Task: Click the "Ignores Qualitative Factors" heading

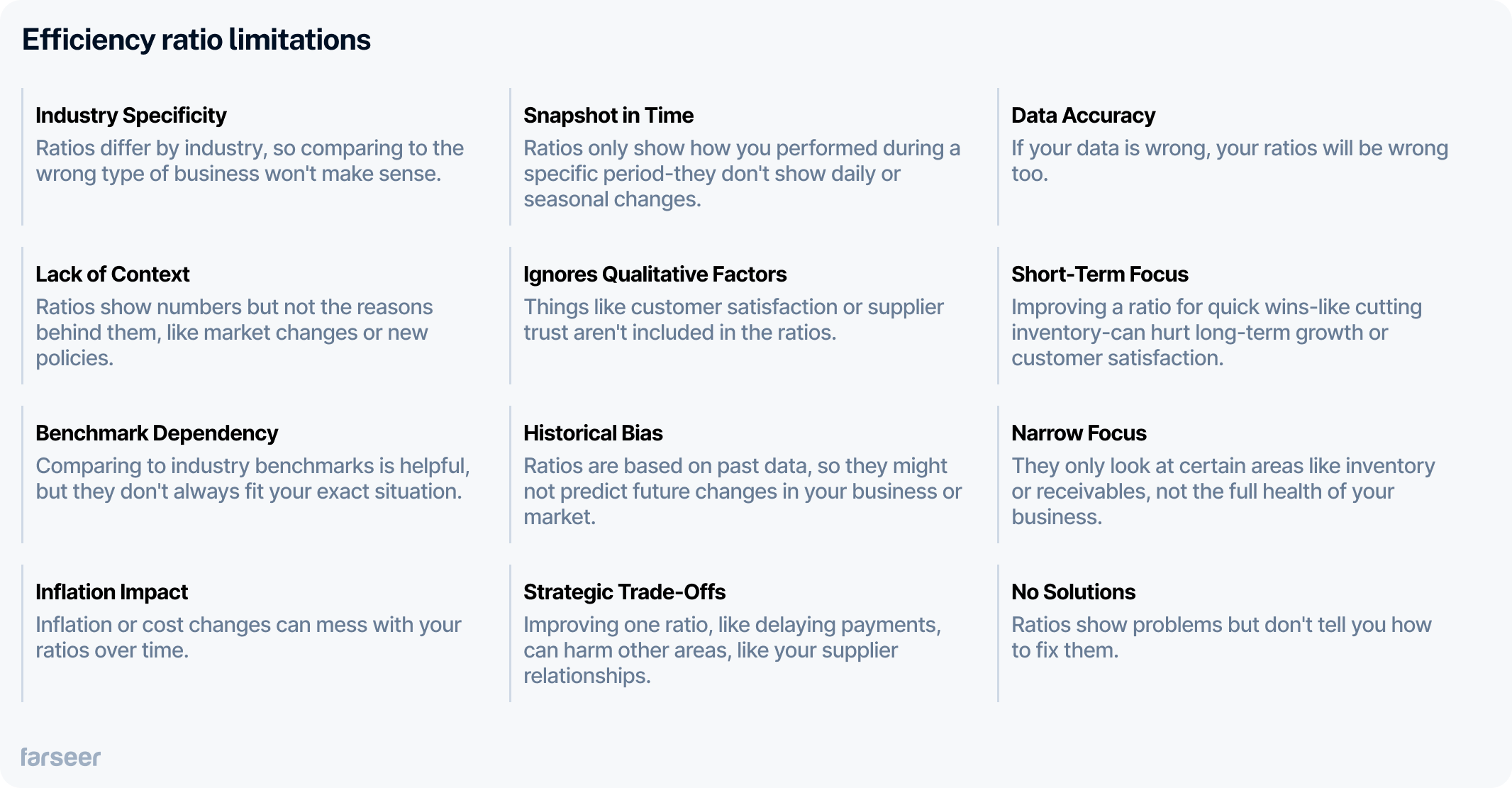Action: point(655,274)
